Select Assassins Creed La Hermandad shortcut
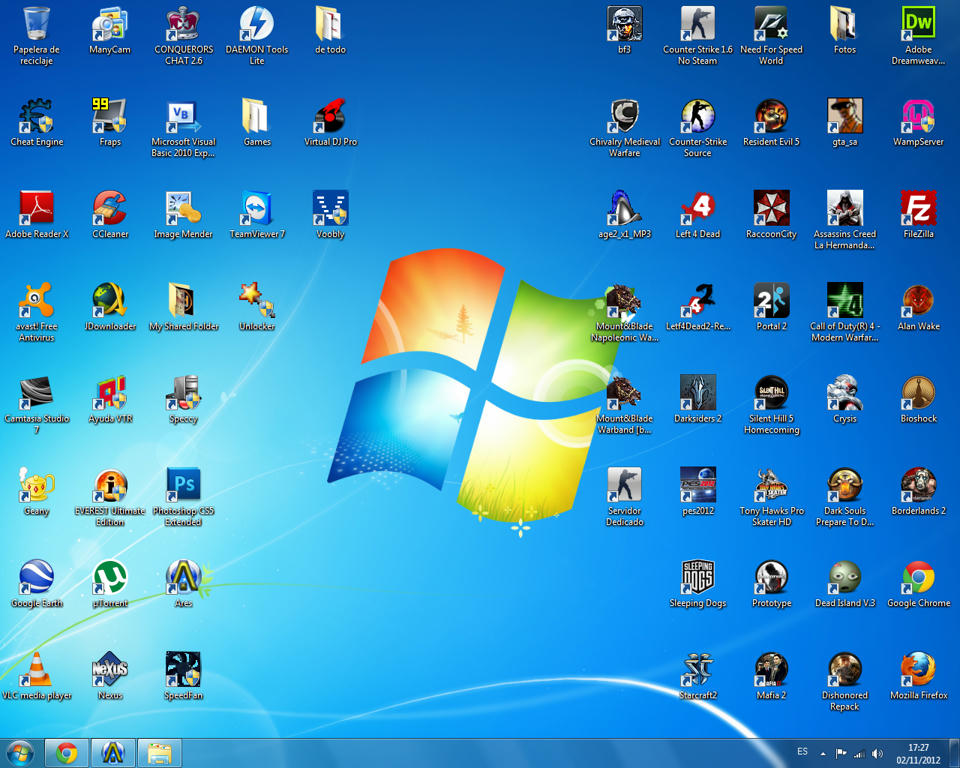960x768 pixels. (x=844, y=208)
